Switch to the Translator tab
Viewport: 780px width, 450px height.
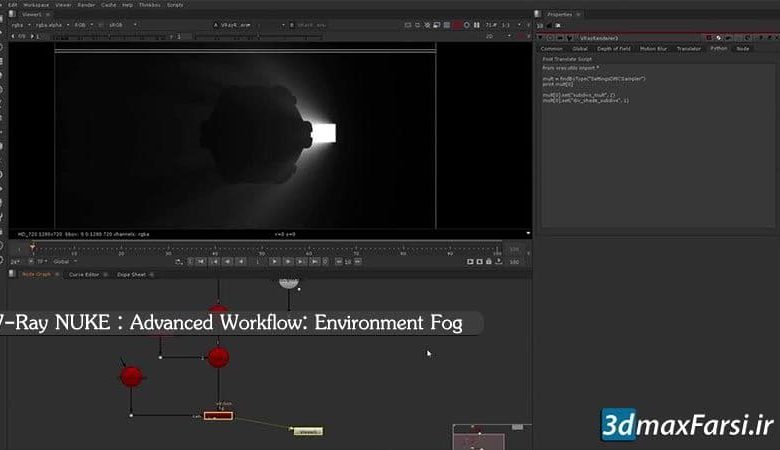click(689, 49)
